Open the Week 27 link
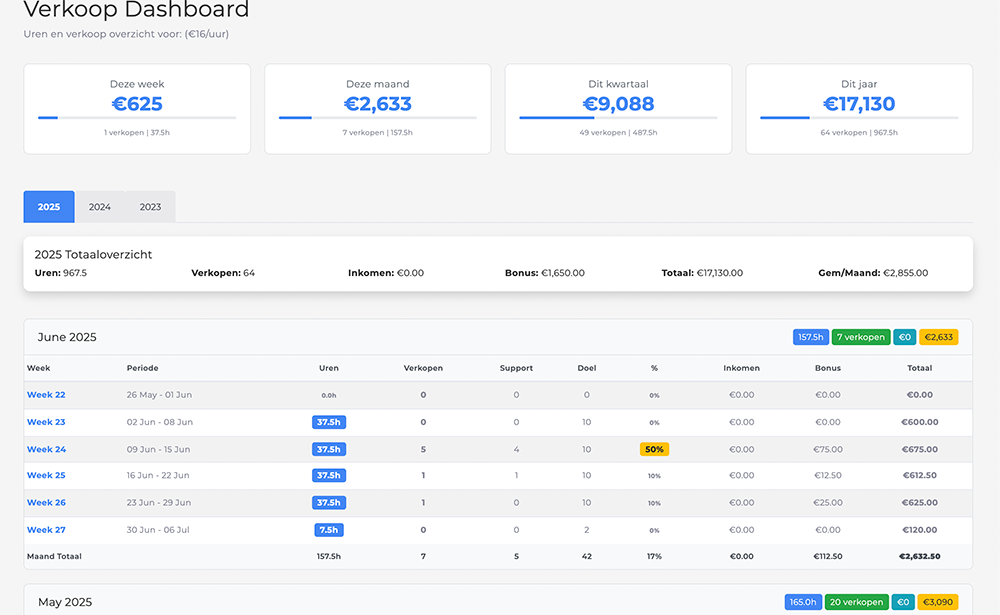The width and height of the screenshot is (1000, 615). 46,530
